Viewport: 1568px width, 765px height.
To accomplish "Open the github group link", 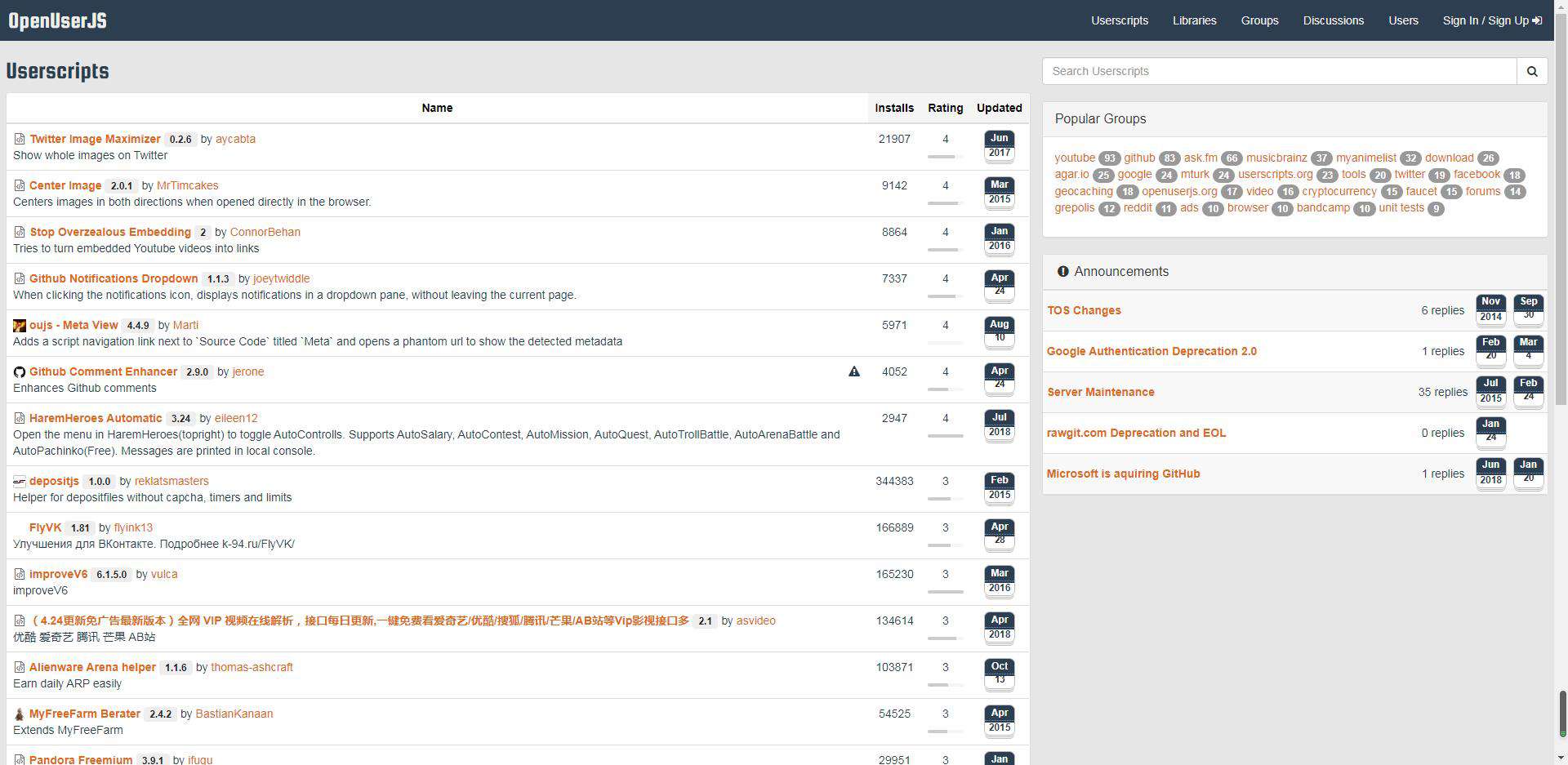I will [x=1139, y=158].
